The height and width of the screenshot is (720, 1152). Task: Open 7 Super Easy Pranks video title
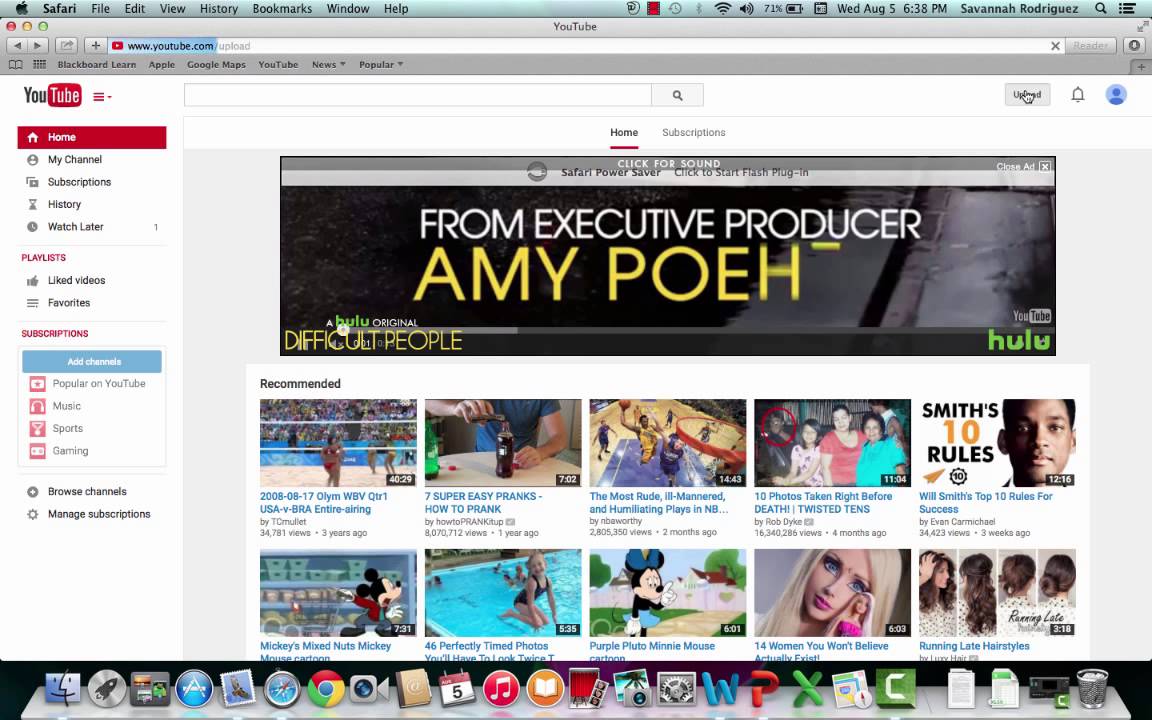[483, 503]
